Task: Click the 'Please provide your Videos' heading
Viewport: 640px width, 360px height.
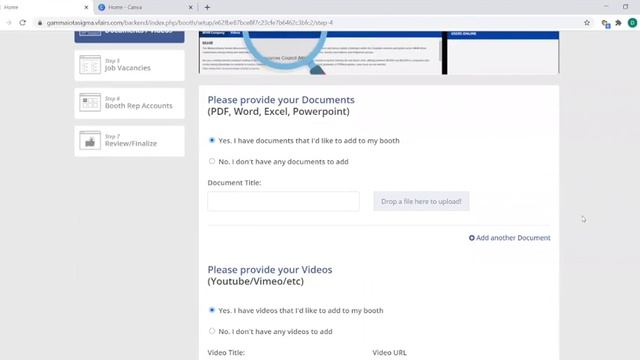Action: pyautogui.click(x=270, y=270)
